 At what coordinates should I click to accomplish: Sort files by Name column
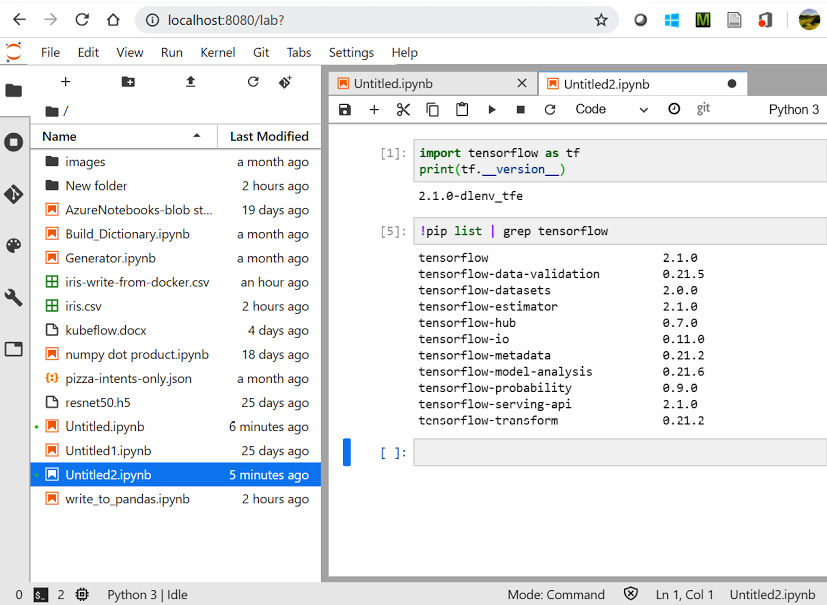[x=124, y=137]
